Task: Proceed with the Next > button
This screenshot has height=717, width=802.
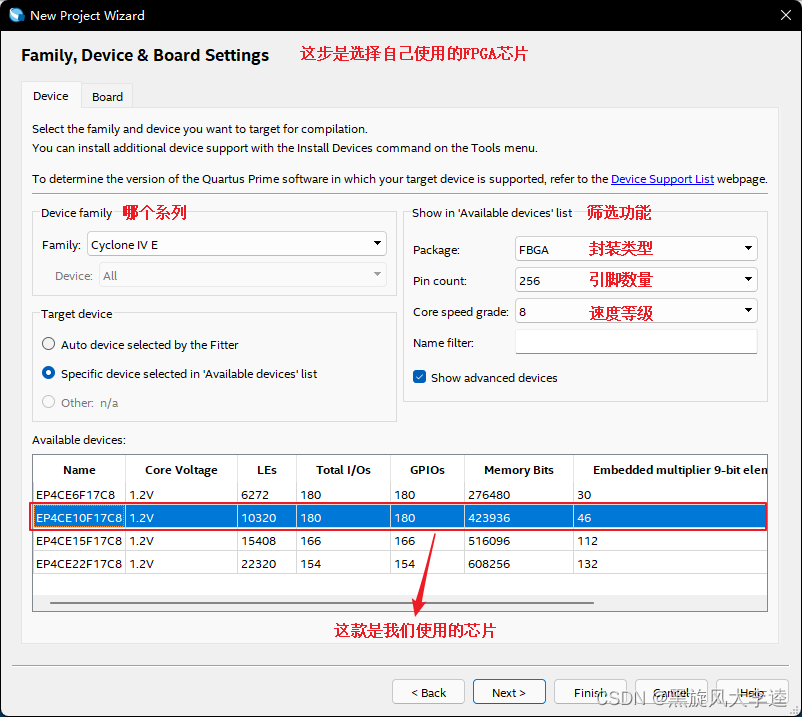Action: pos(509,692)
